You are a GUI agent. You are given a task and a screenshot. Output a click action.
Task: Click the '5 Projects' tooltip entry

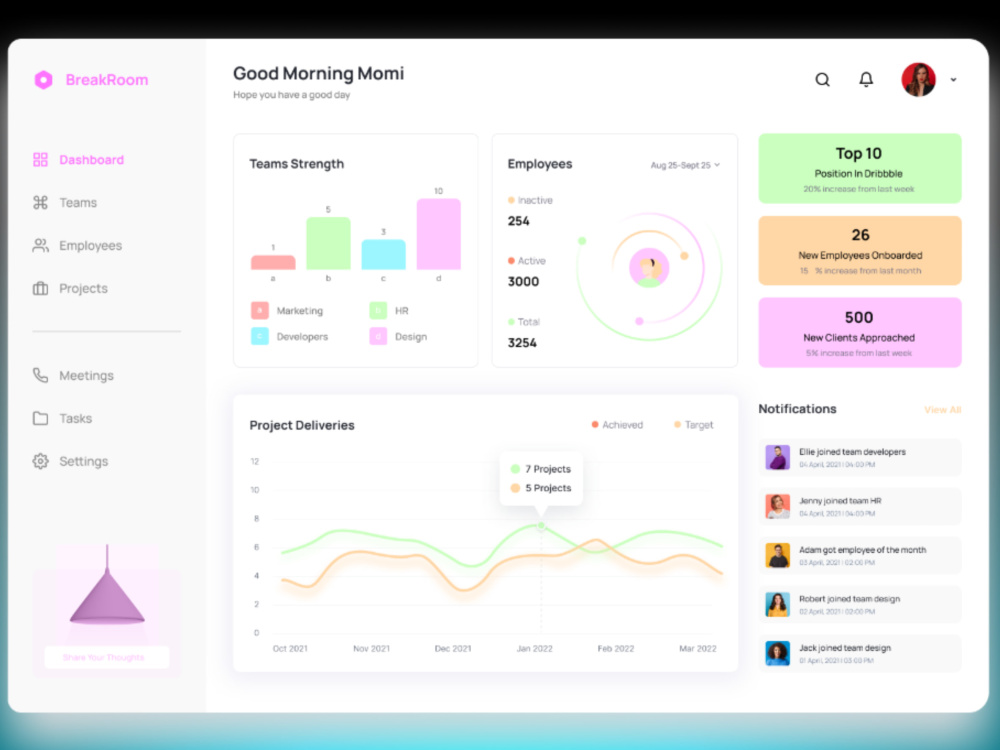tap(541, 488)
